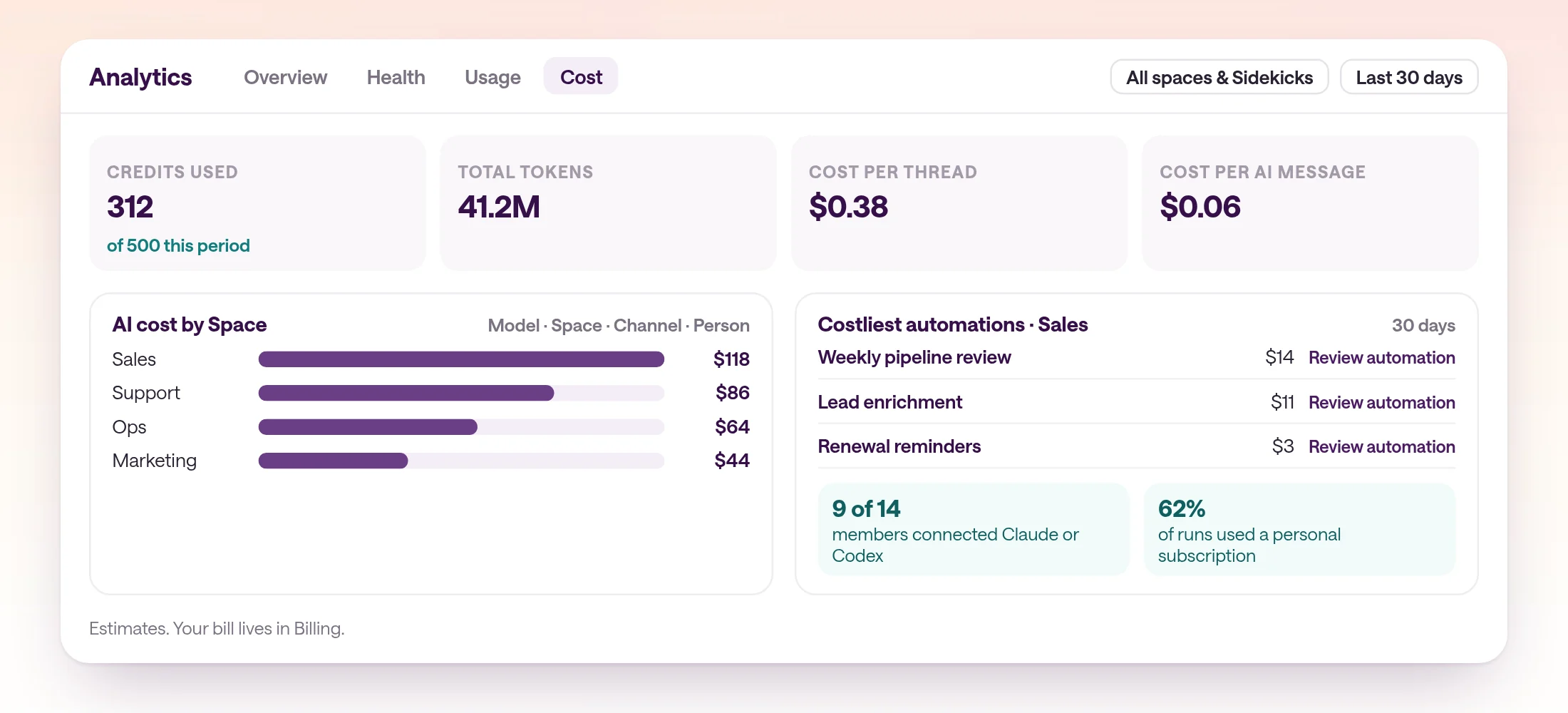Image resolution: width=1568 pixels, height=713 pixels.
Task: Click the "of 500 this period" text
Action: click(x=178, y=245)
